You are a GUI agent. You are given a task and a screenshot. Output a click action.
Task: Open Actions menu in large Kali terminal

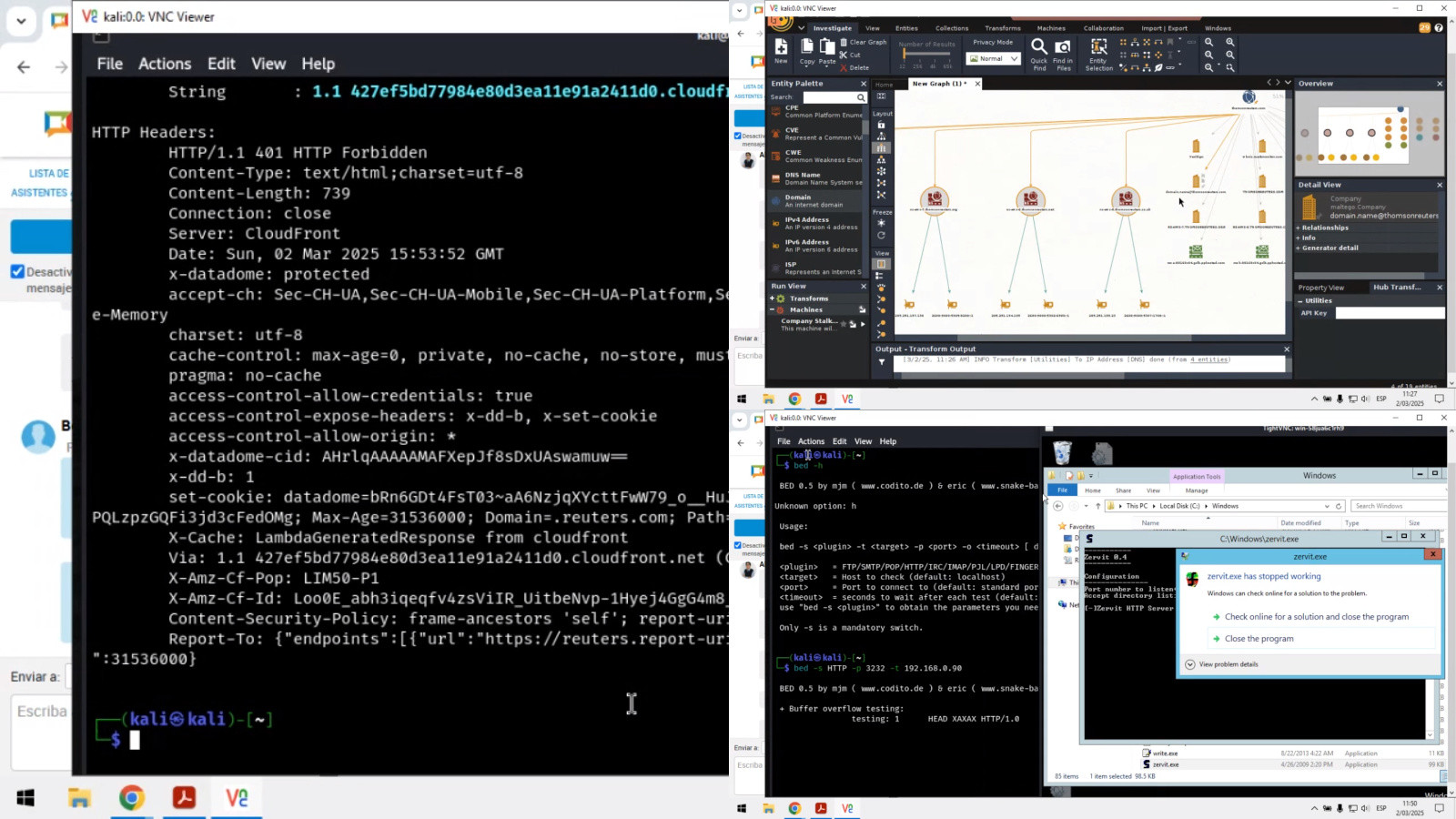pyautogui.click(x=165, y=64)
